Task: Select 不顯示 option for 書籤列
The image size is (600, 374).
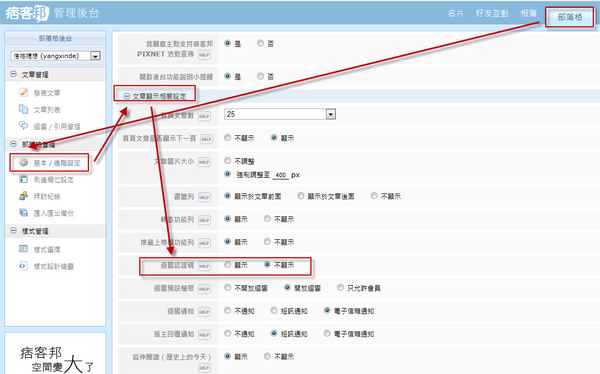Action: (374, 196)
